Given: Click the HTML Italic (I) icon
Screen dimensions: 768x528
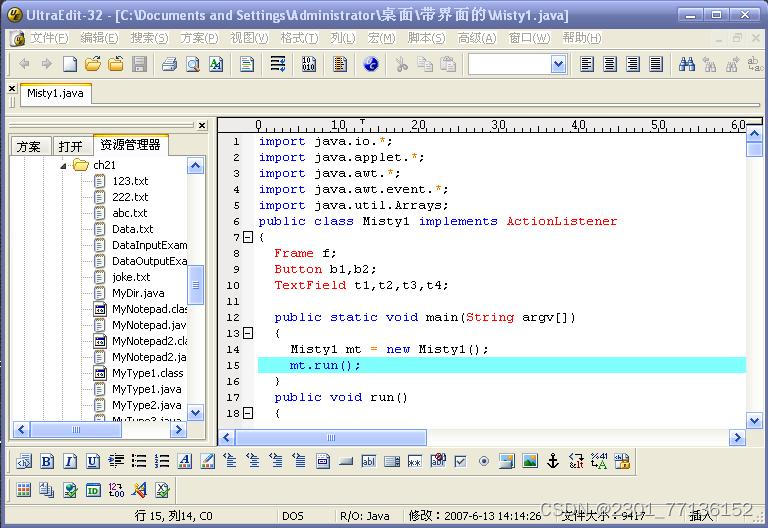Looking at the screenshot, I should pyautogui.click(x=70, y=461).
